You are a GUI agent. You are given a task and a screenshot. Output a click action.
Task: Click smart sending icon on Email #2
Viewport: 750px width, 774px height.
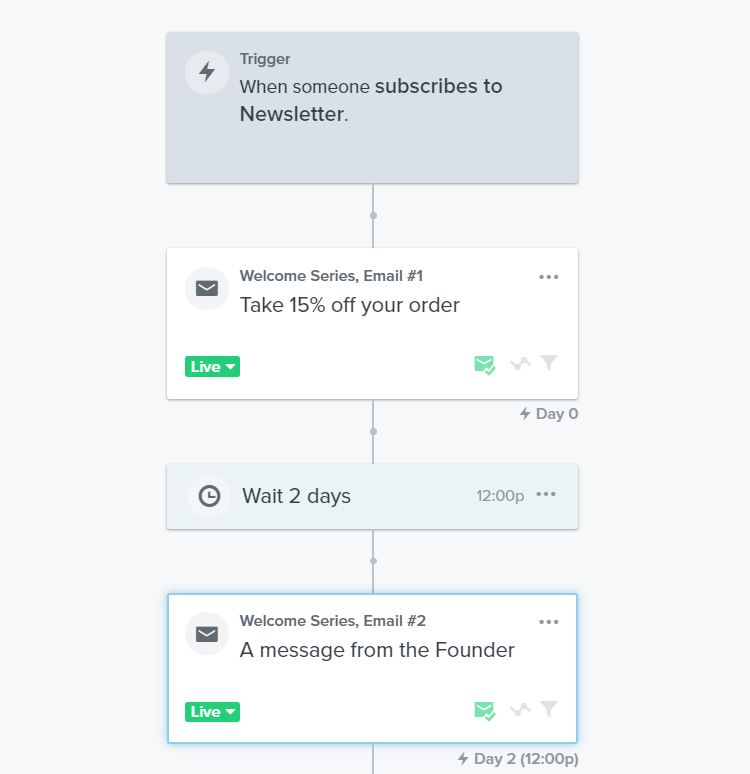click(x=484, y=711)
